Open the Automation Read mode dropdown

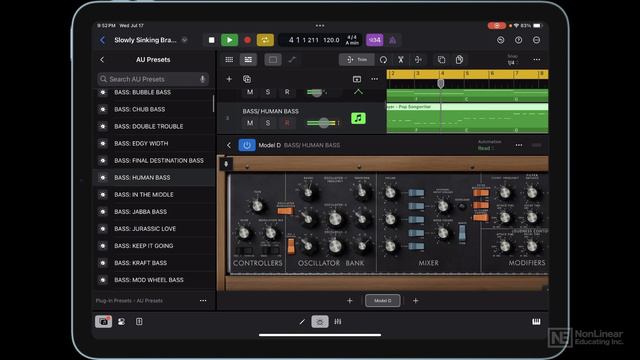(x=489, y=145)
